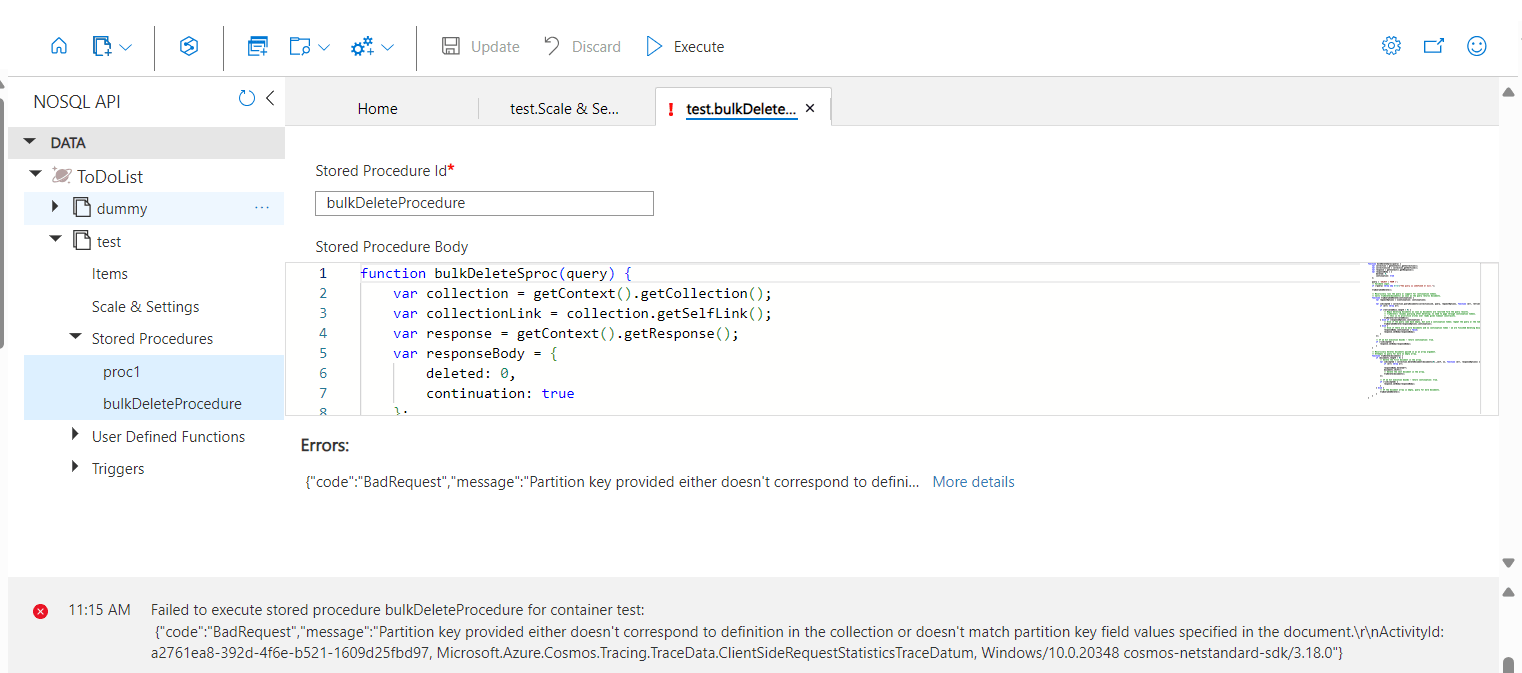
Task: Collapse the sidebar with the chevron icon
Action: pos(269,99)
